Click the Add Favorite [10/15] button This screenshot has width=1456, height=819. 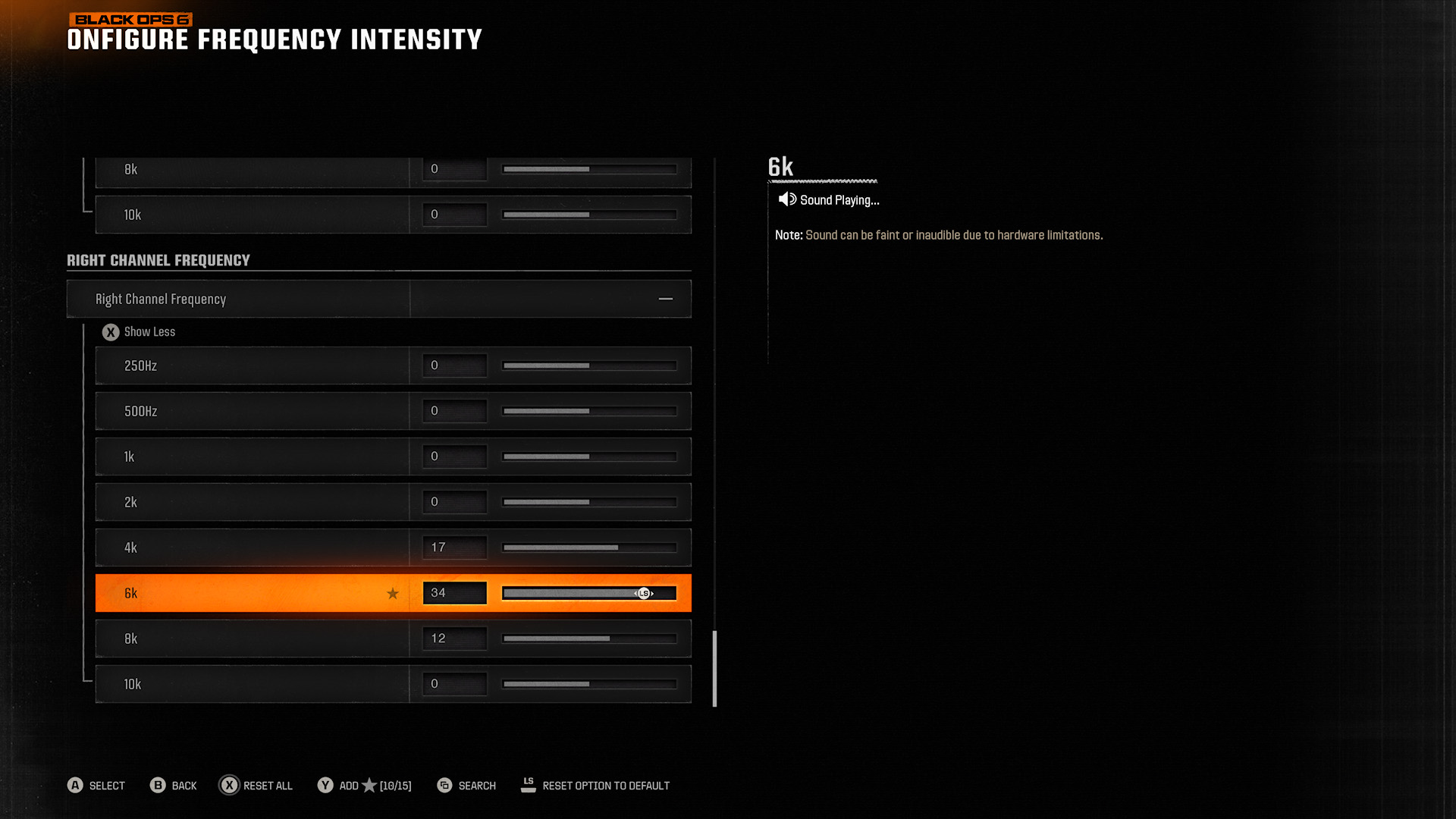(x=365, y=785)
